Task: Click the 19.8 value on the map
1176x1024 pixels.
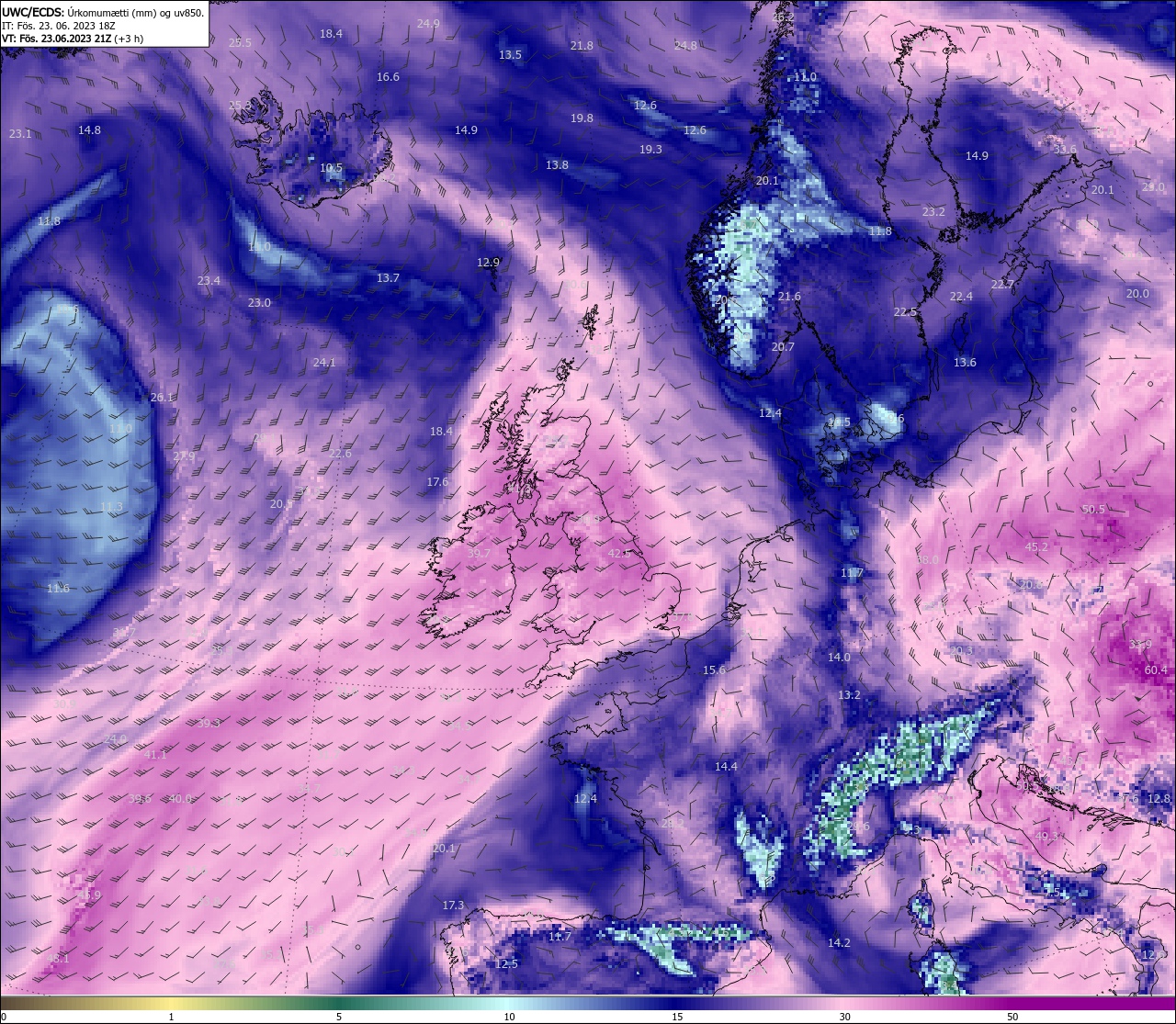Action: point(582,118)
